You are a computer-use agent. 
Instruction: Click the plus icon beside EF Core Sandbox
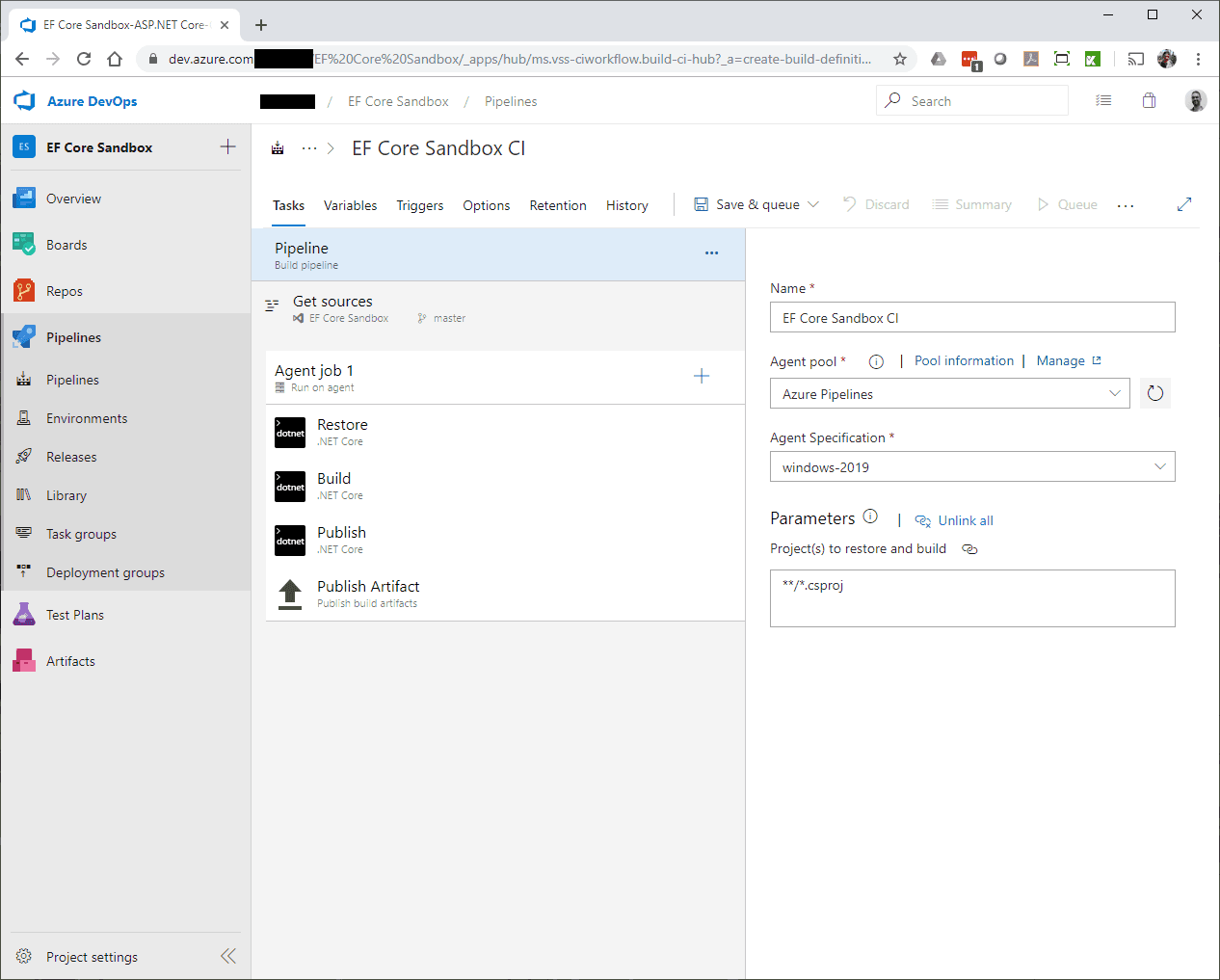coord(228,146)
